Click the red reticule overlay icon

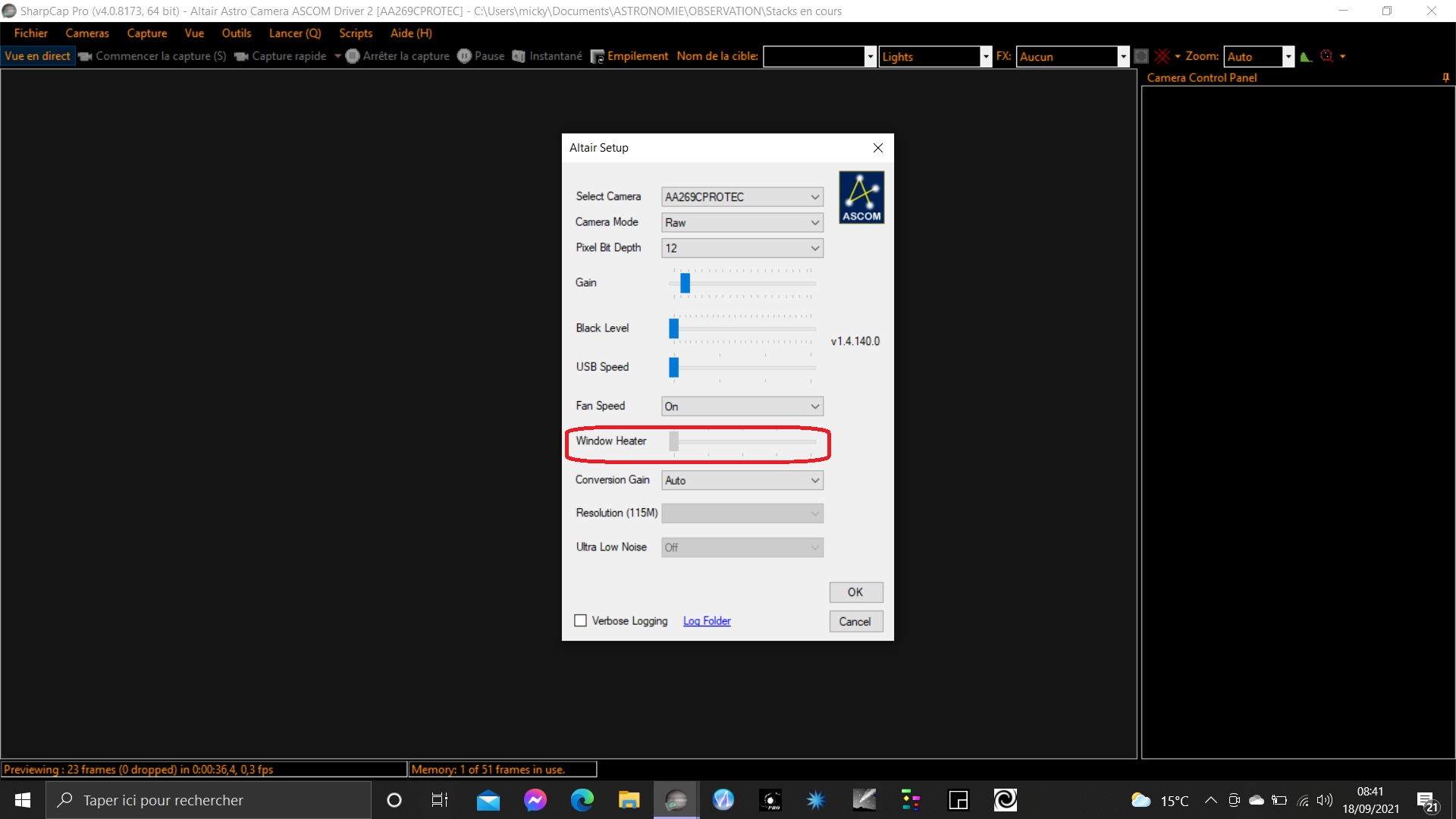[1162, 56]
